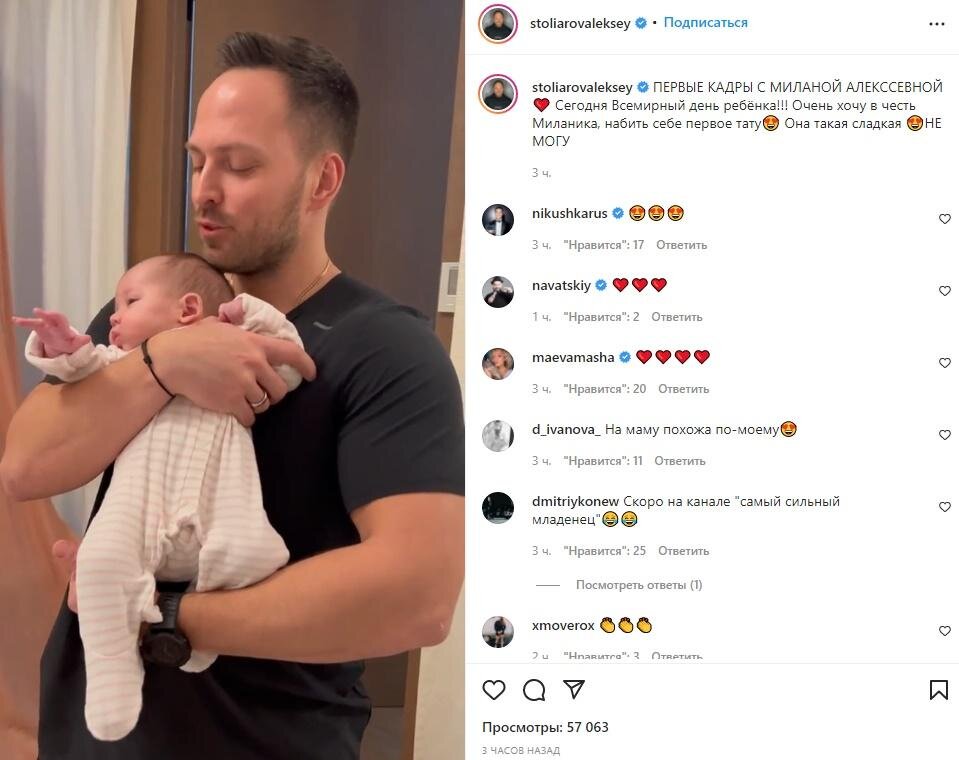Expand 'Посмотреть ответы (1)' replies
Viewport: 959px width, 760px height.
click(x=639, y=585)
